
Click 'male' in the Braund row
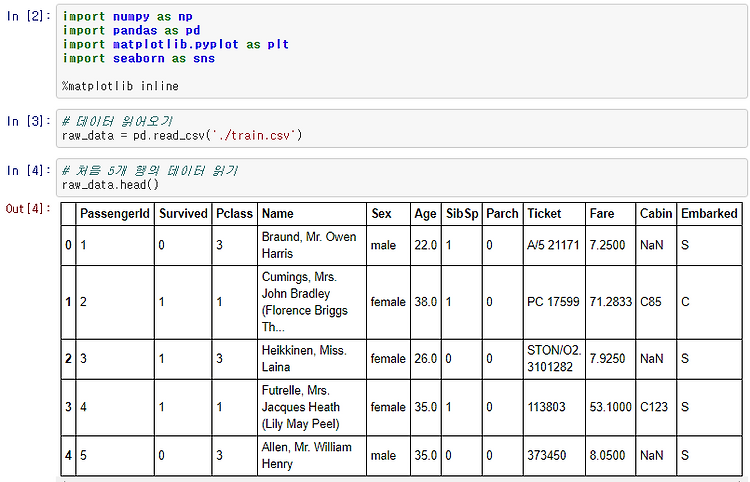pos(383,245)
